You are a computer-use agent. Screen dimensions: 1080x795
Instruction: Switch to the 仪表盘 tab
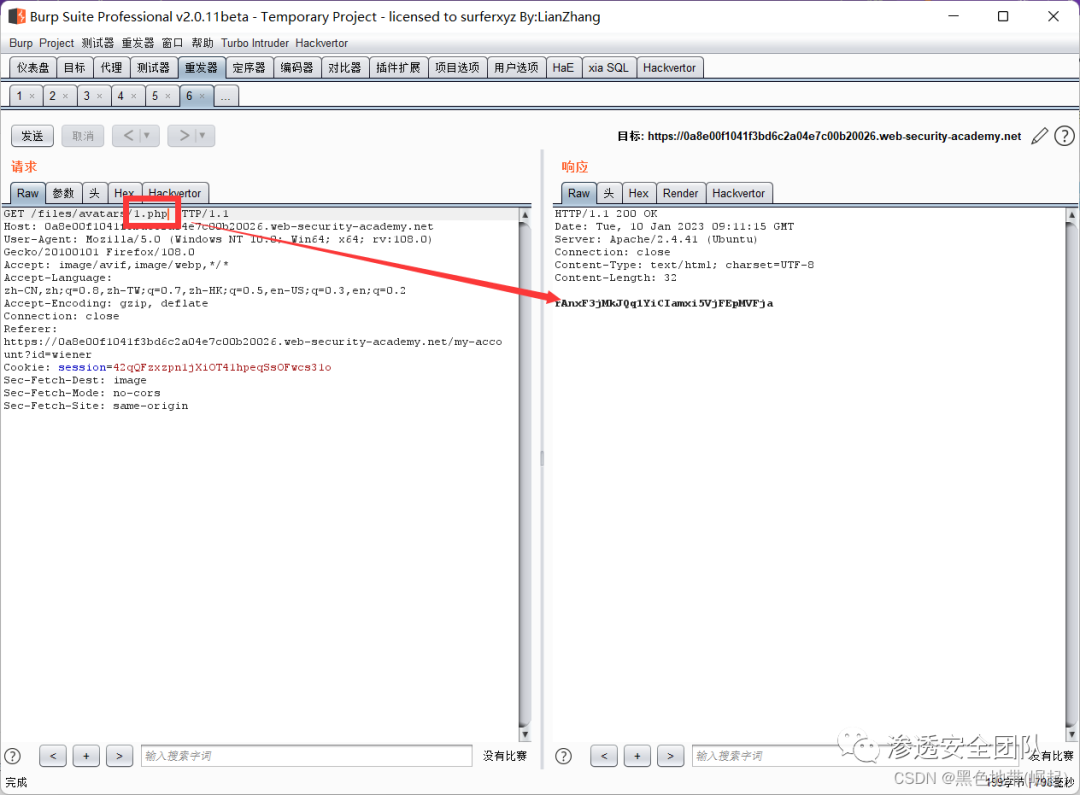[33, 68]
